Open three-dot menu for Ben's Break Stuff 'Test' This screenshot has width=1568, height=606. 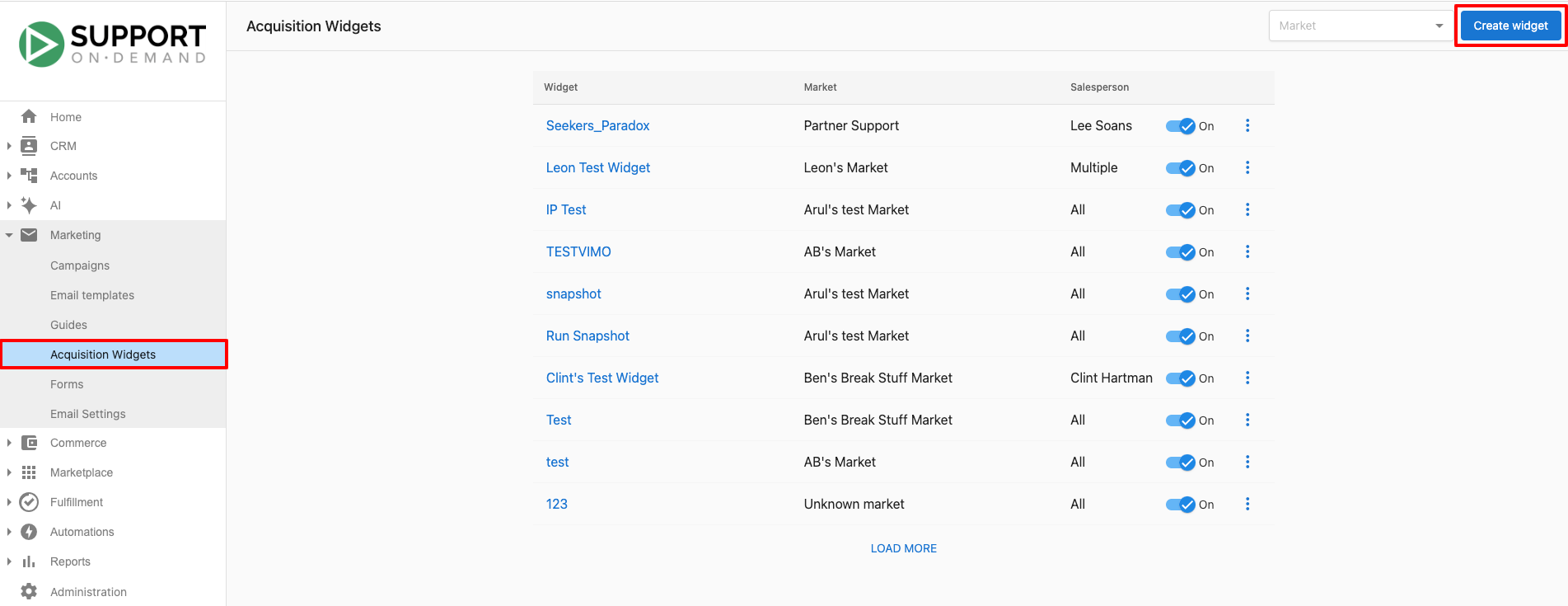(1247, 420)
